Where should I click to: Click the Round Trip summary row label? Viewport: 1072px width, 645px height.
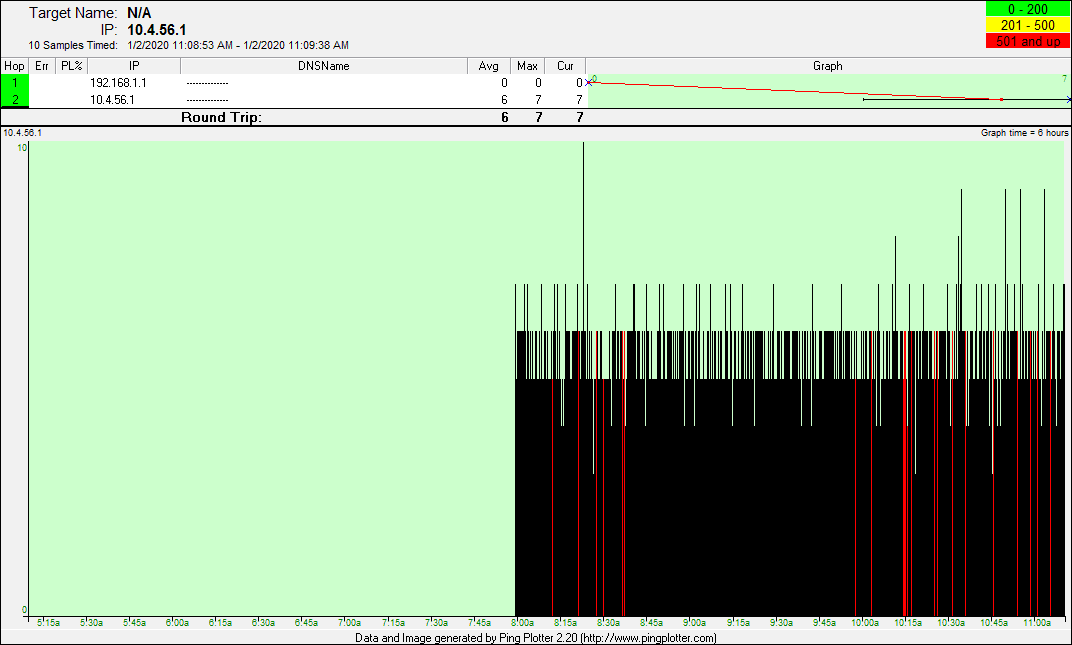point(221,117)
